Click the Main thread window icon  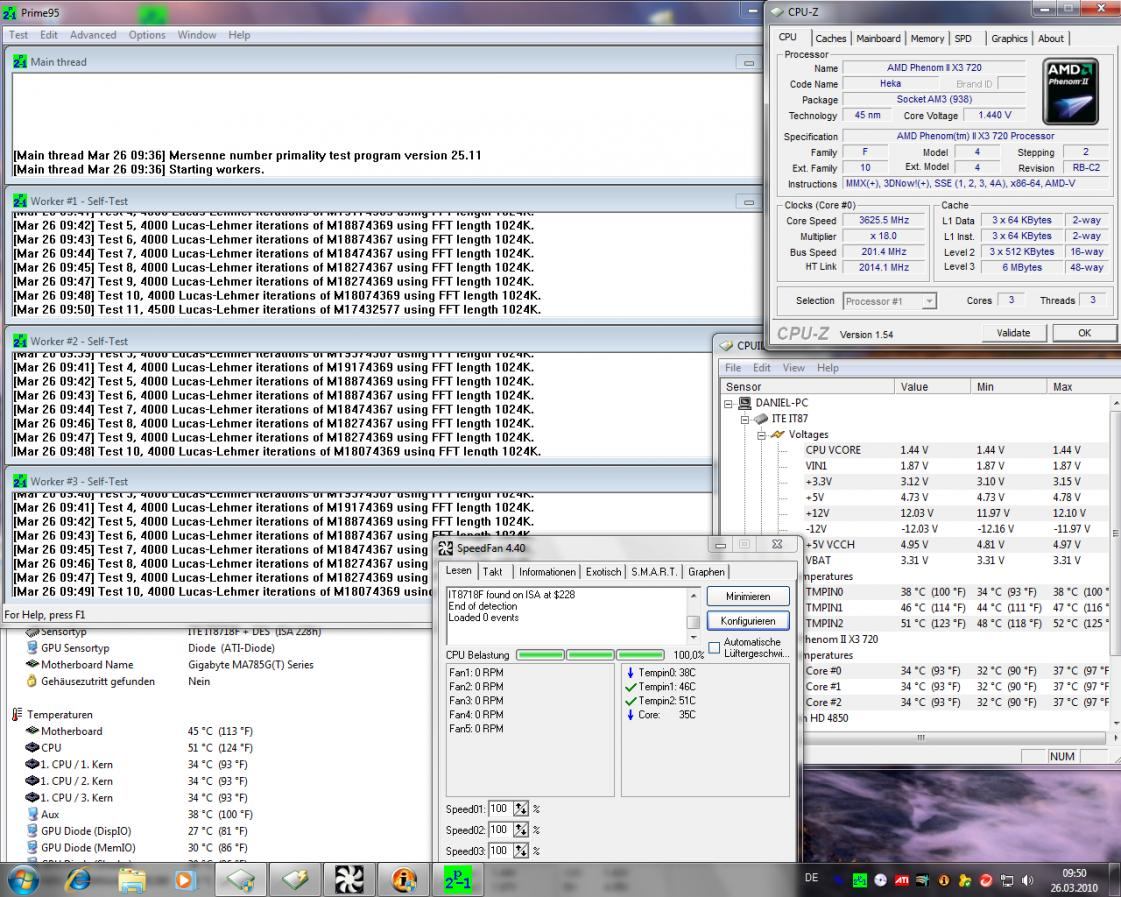[20, 62]
